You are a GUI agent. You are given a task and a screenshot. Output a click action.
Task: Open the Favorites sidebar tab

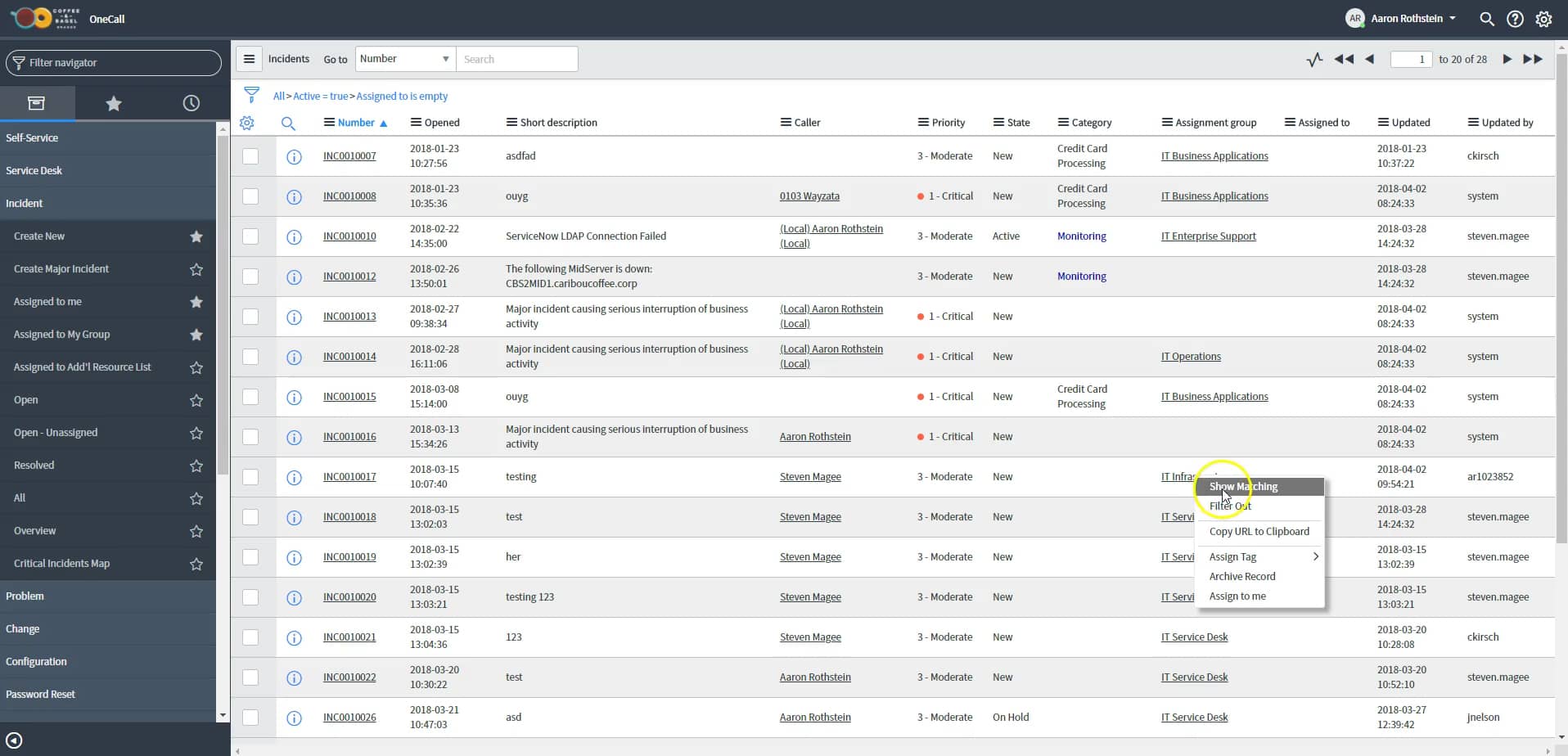coord(114,103)
